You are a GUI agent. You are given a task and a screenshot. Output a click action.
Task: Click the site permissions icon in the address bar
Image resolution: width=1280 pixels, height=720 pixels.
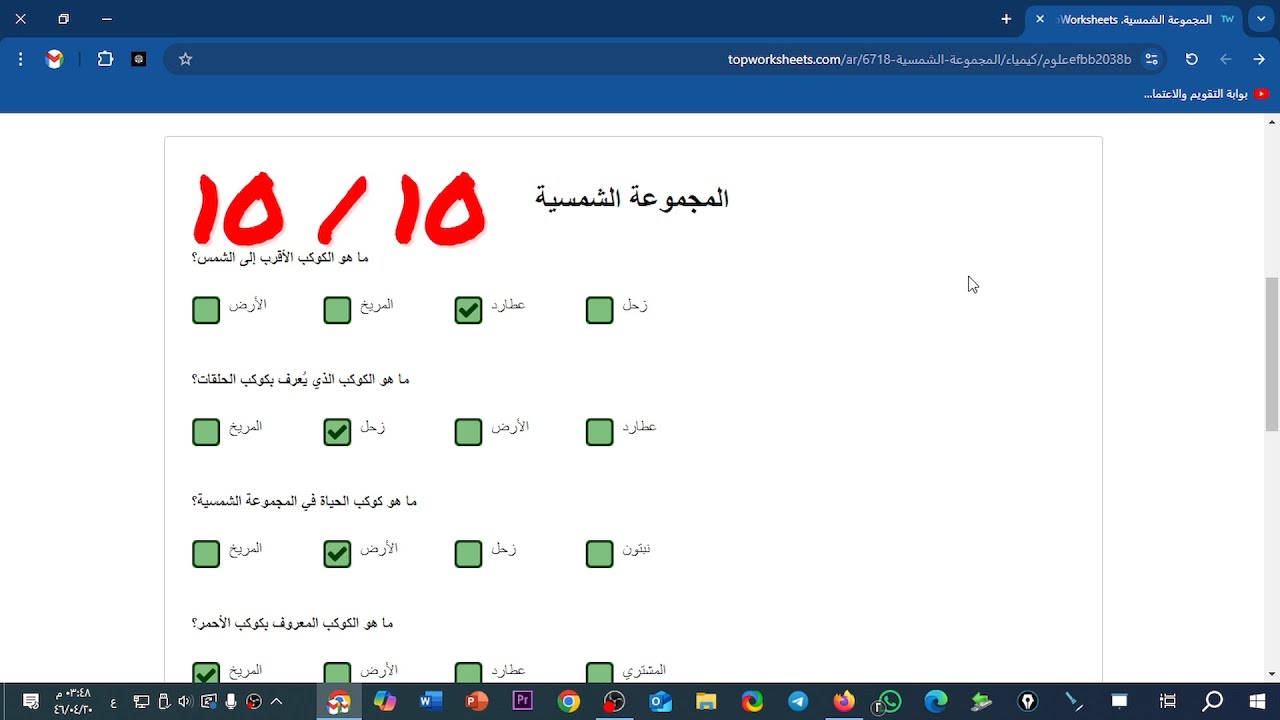(1151, 59)
